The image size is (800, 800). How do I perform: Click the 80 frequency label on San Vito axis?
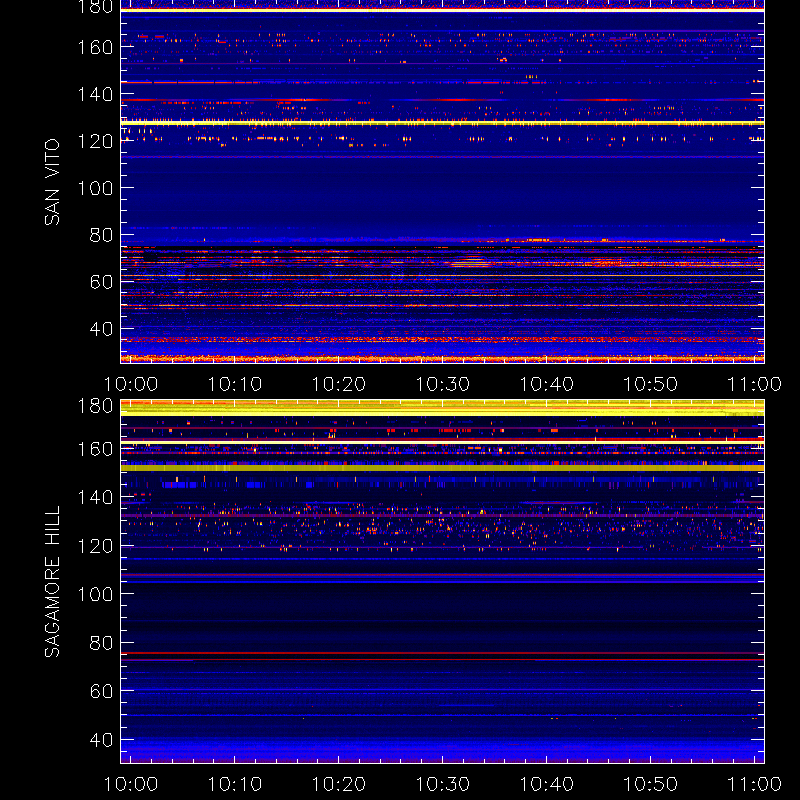click(x=102, y=235)
